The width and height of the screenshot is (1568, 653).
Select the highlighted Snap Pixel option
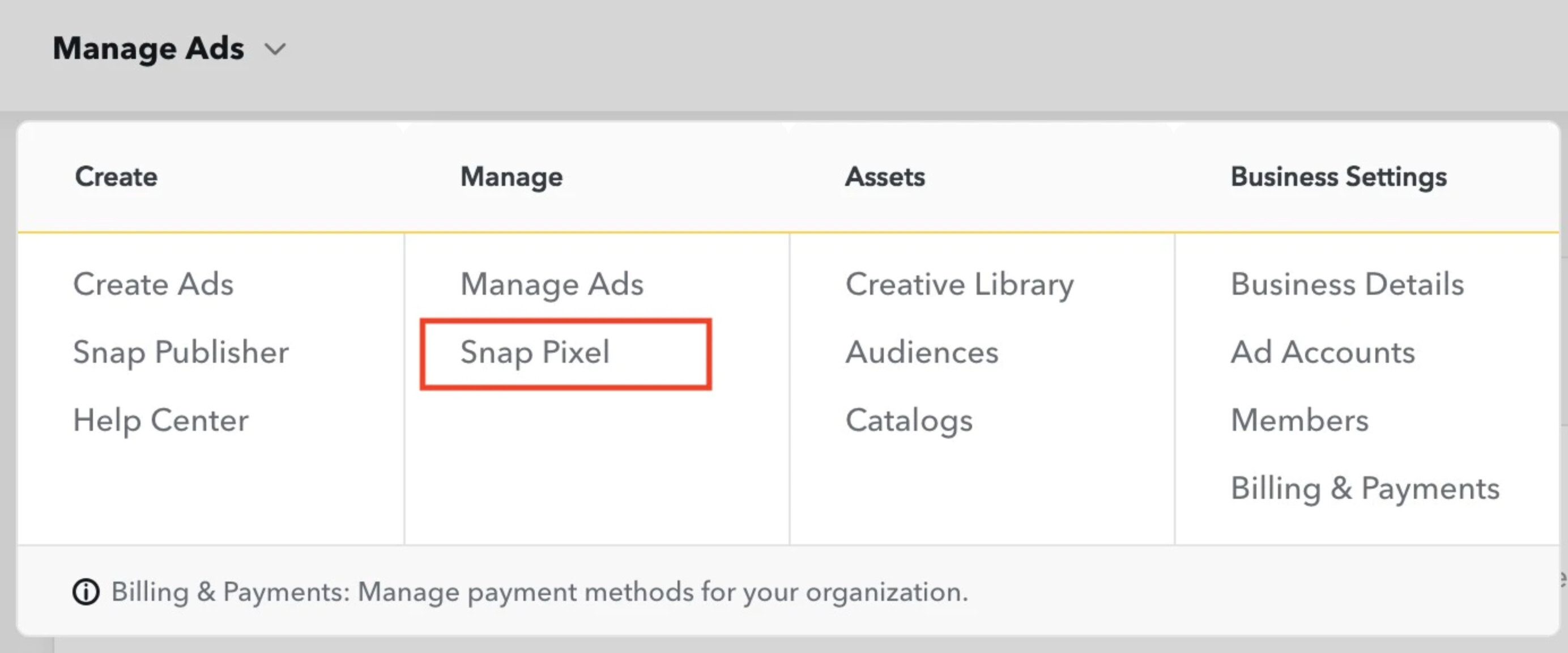[565, 354]
